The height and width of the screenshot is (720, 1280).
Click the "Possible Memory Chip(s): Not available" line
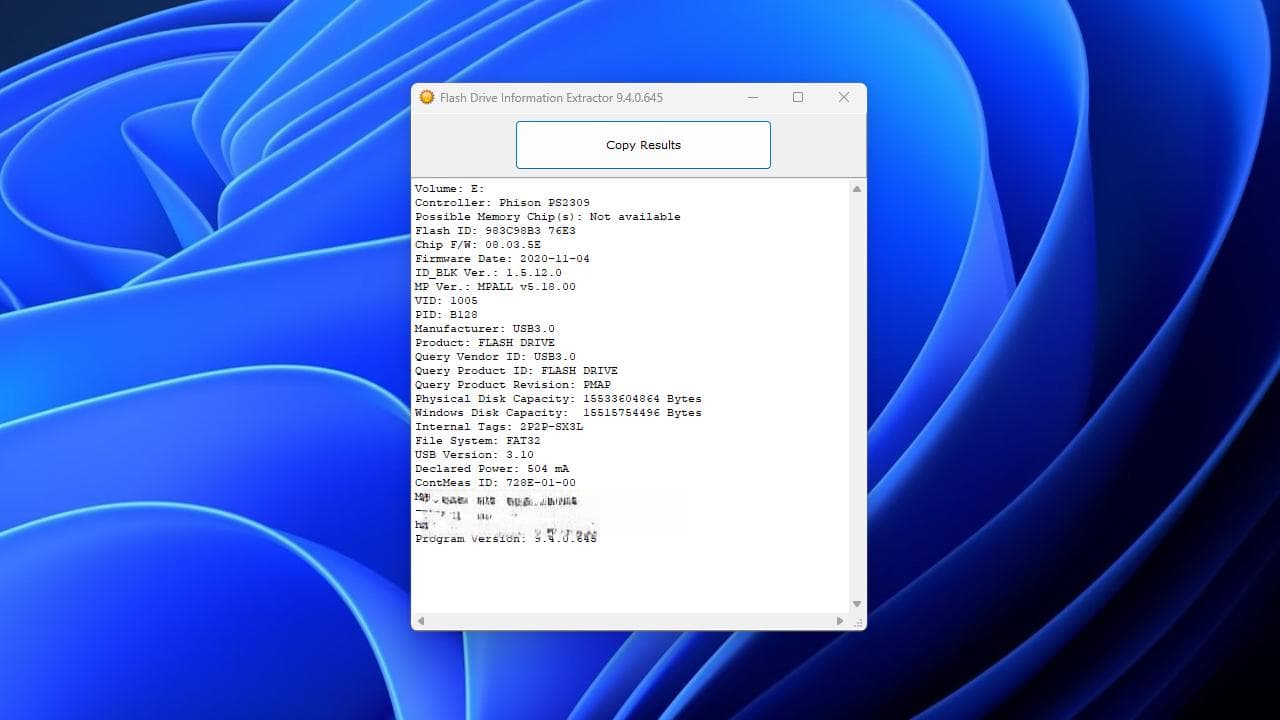[547, 216]
